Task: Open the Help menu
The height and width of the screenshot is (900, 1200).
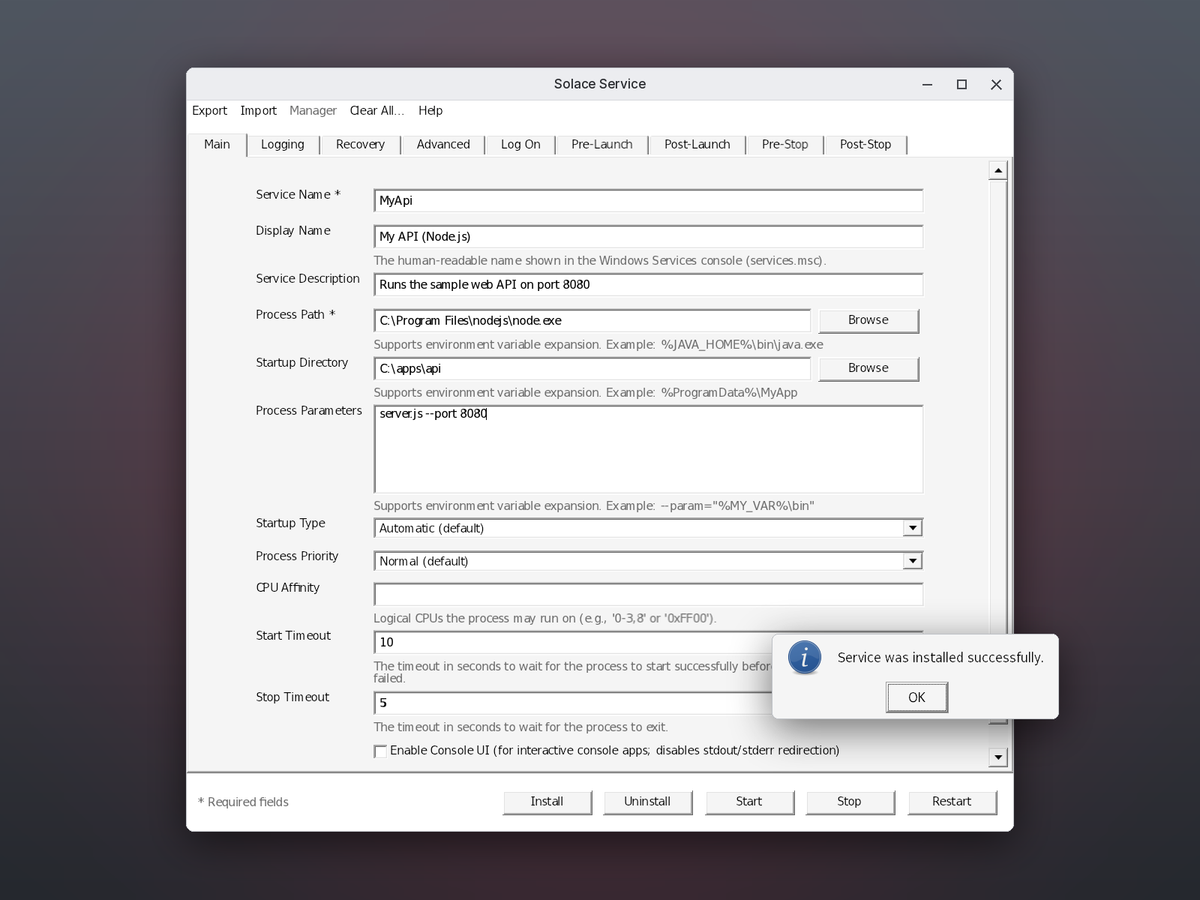Action: (431, 111)
